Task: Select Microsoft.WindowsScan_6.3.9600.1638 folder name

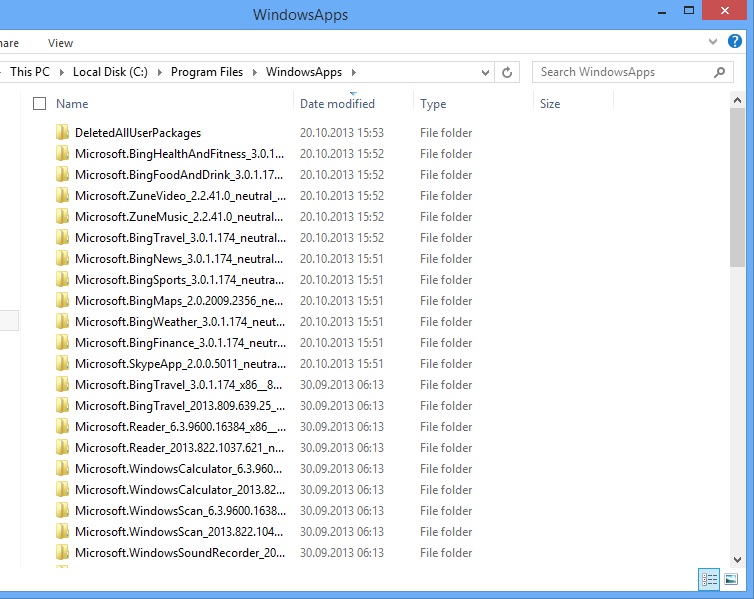Action: point(180,511)
